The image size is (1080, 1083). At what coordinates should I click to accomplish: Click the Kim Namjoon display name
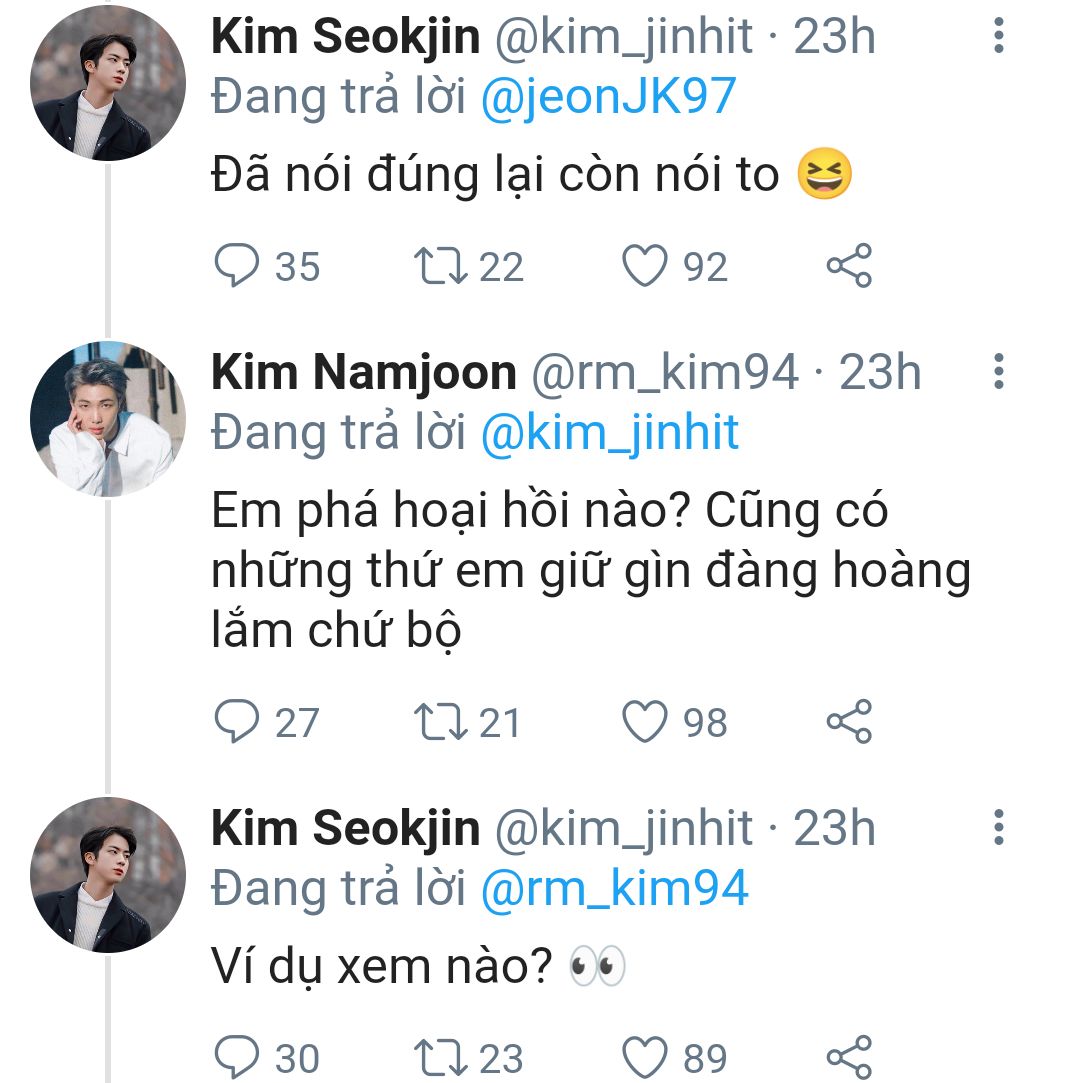pyautogui.click(x=363, y=372)
